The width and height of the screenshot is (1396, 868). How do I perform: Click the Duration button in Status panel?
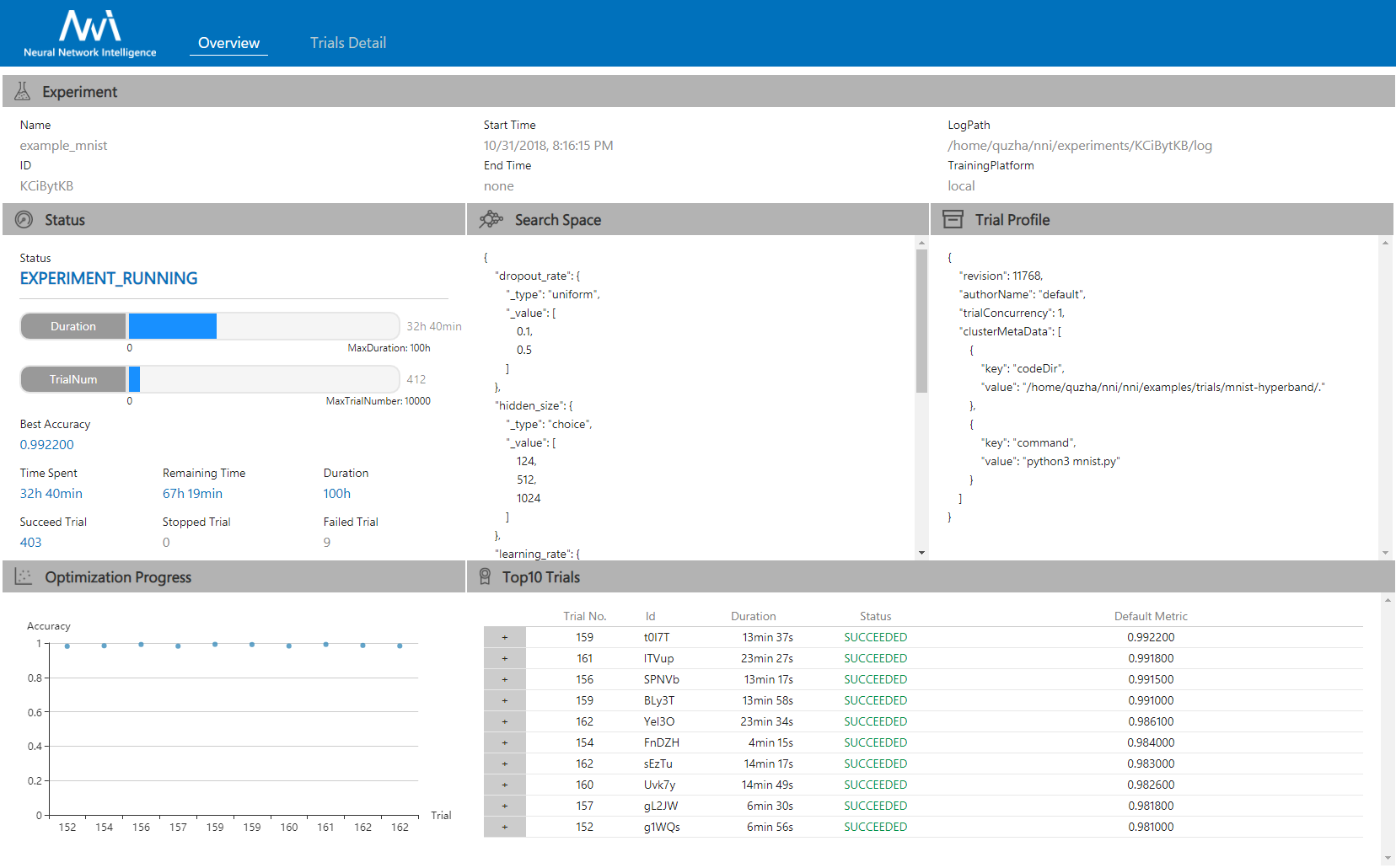click(x=72, y=326)
